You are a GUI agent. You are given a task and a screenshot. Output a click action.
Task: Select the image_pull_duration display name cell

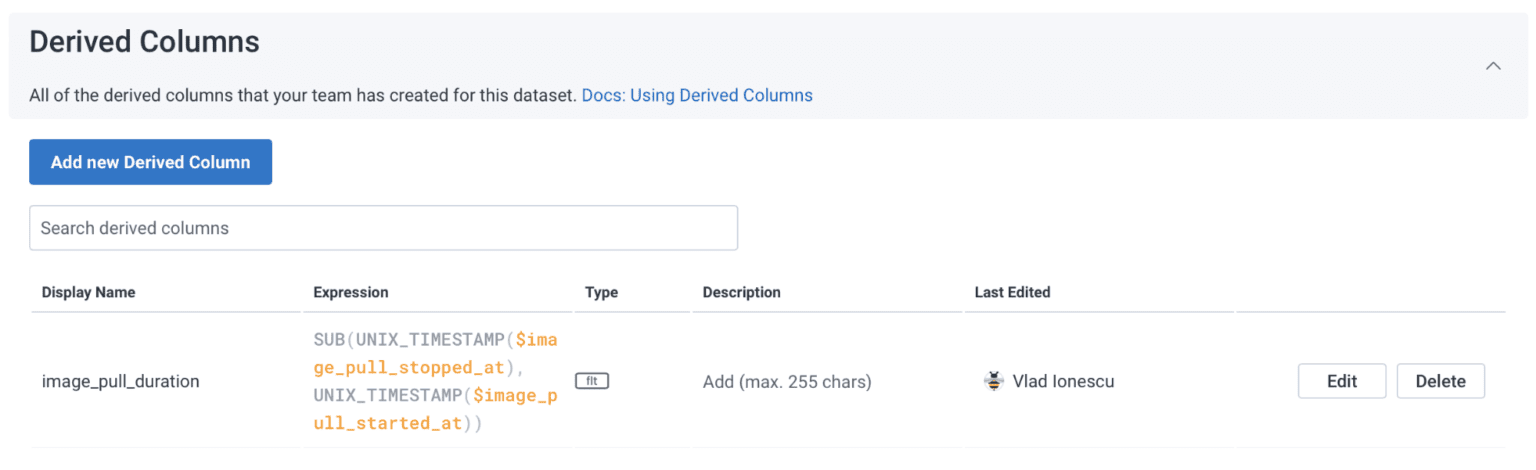tap(120, 382)
